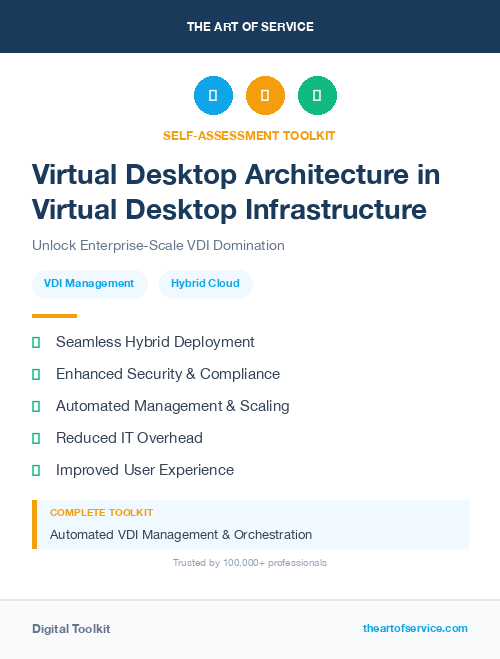Click the icon beside Improved User Experience
The height and width of the screenshot is (659, 500).
[36, 470]
